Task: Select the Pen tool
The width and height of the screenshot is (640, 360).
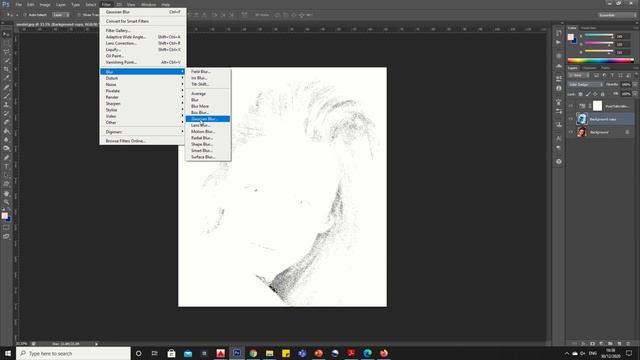Action: 6,158
